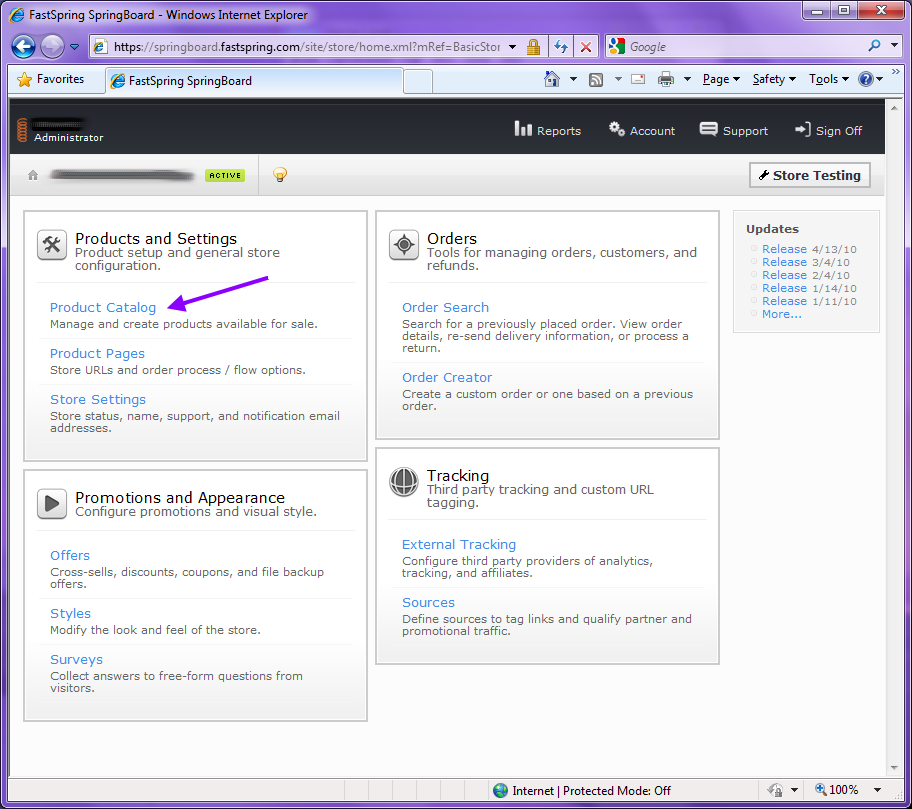
Task: Open the External Tracking link
Action: (x=459, y=544)
